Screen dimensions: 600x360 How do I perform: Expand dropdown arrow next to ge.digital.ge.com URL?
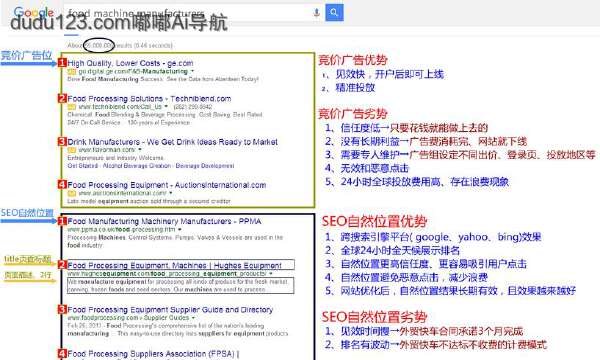click(192, 71)
